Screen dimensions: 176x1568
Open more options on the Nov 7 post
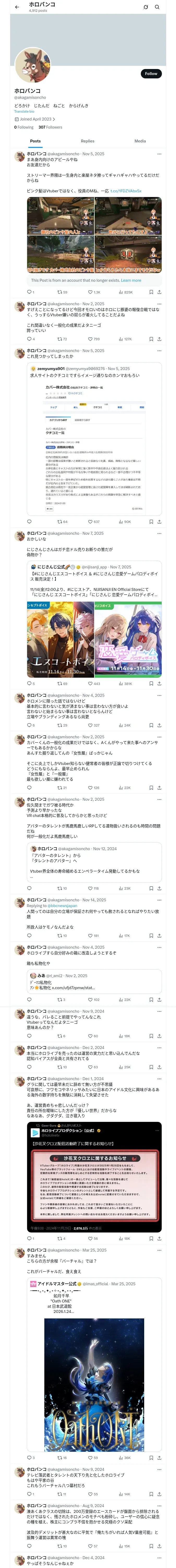coord(159,533)
